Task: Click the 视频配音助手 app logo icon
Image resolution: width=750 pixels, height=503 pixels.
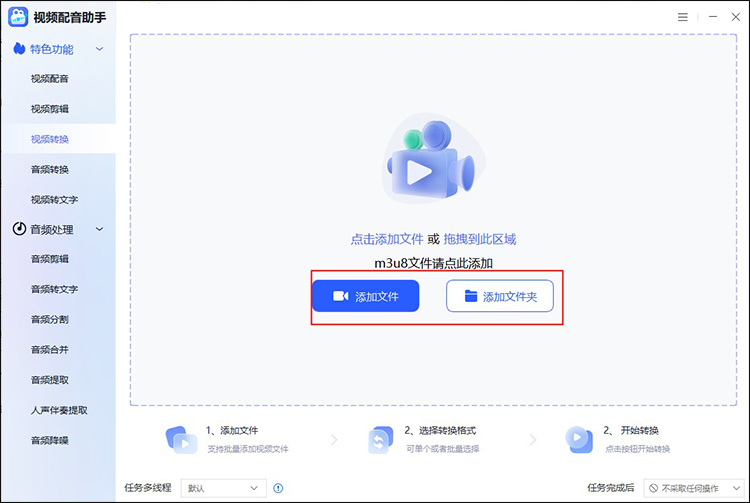Action: click(18, 17)
